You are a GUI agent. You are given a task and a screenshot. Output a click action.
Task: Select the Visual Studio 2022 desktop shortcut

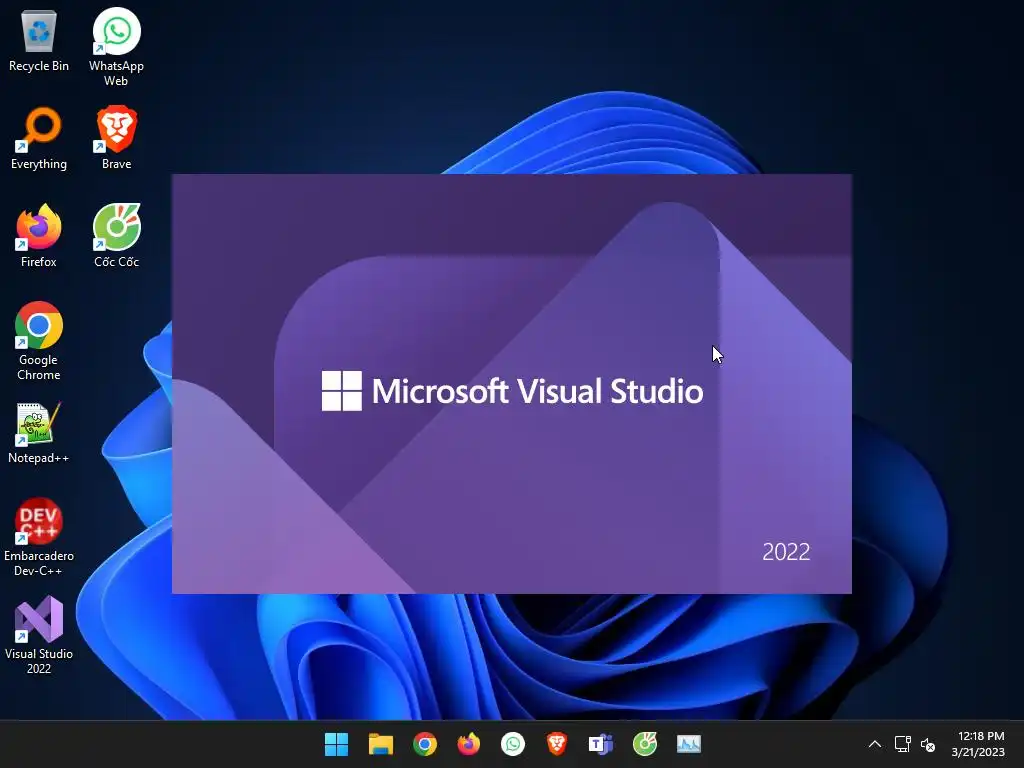39,635
